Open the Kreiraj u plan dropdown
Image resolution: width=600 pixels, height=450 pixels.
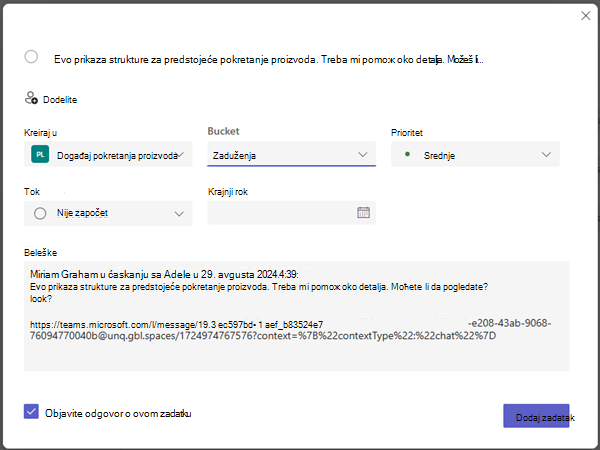108,154
